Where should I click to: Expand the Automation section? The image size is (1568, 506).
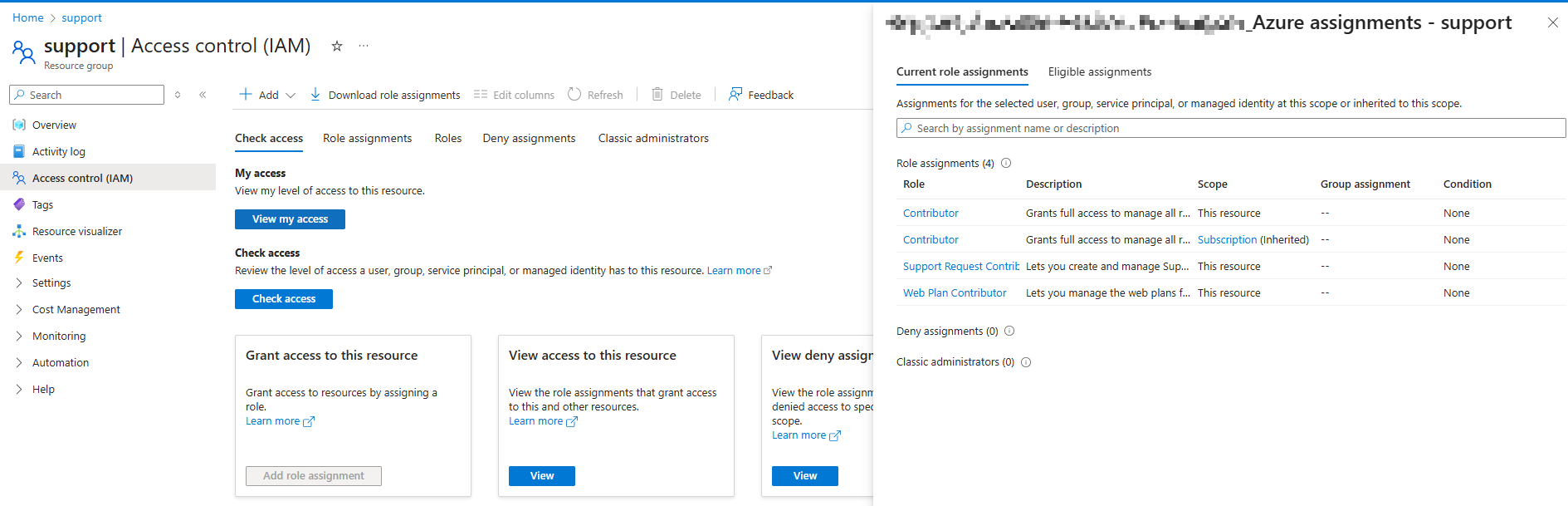pos(19,362)
